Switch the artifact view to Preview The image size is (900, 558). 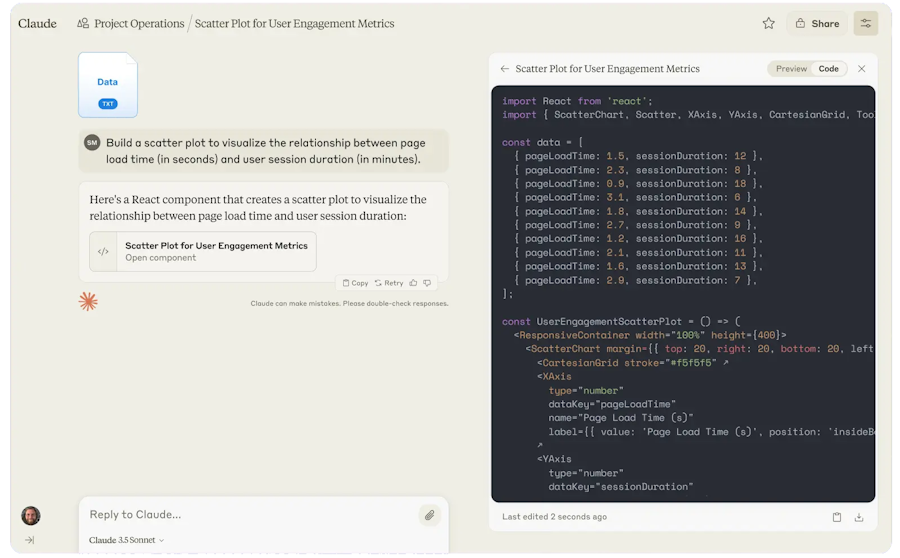click(791, 69)
